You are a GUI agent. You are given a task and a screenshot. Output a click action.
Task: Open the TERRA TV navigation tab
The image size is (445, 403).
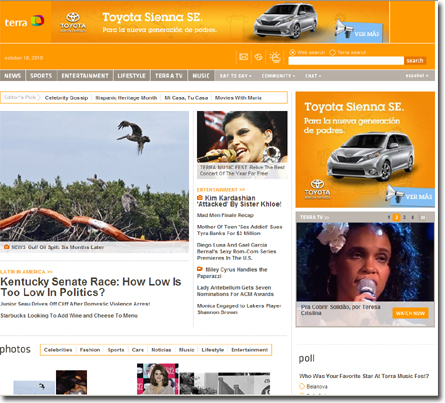pos(169,76)
